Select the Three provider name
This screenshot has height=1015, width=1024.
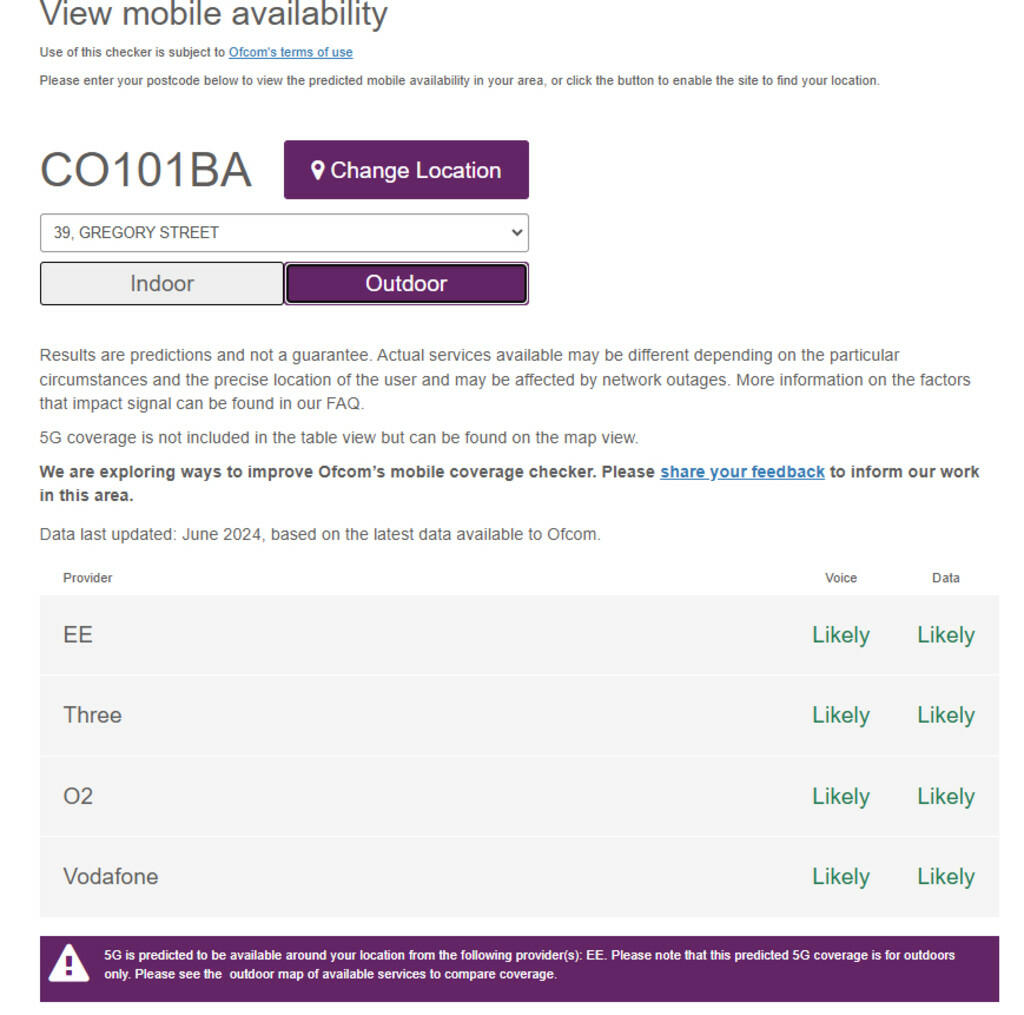92,715
